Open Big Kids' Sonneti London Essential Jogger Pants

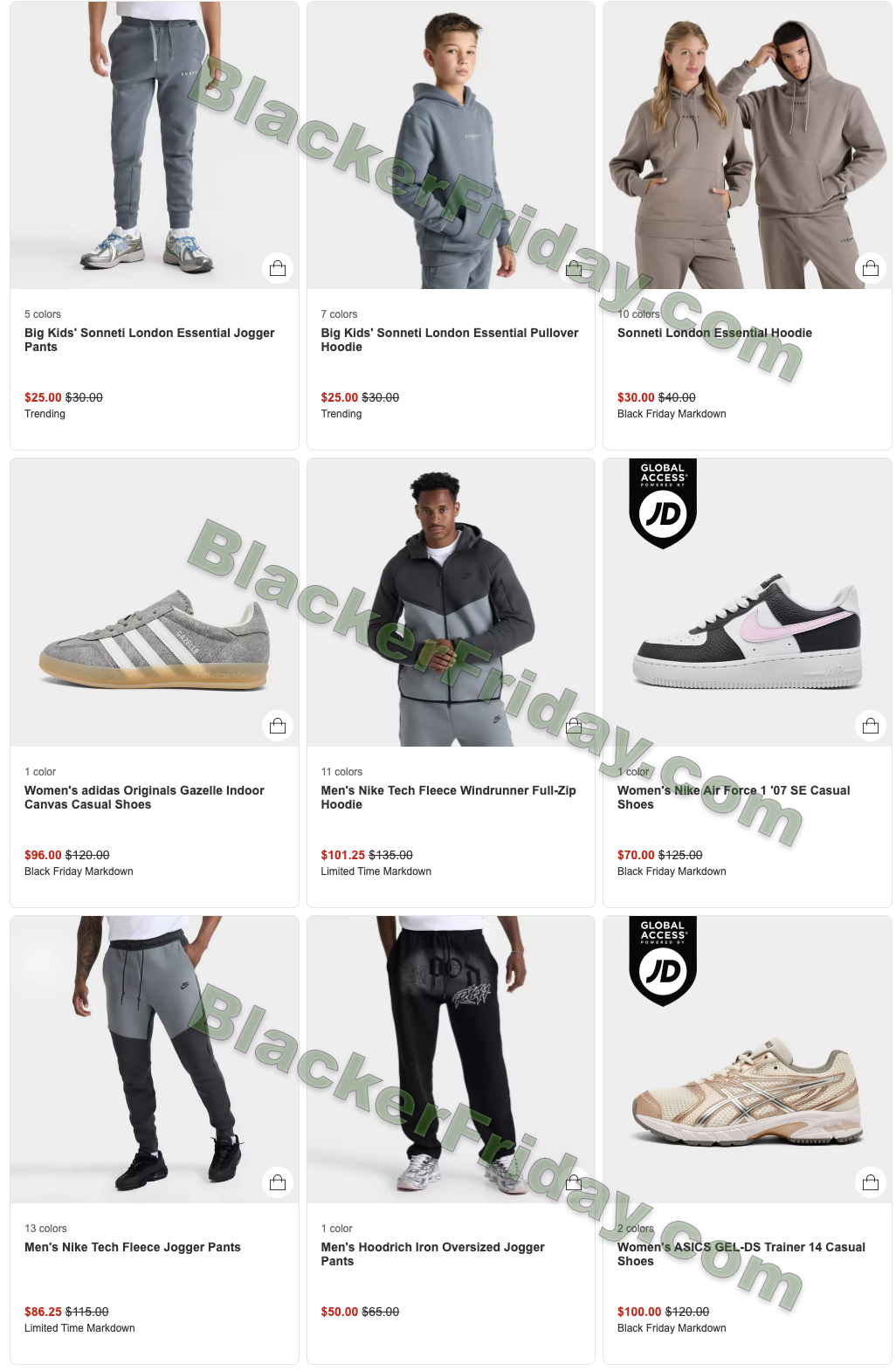pos(149,340)
